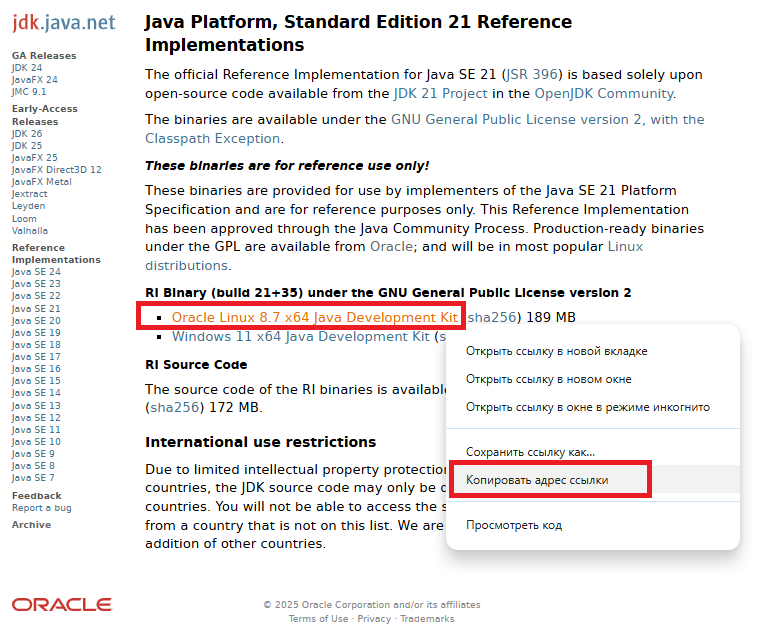Go to Java SE 19 reference implementation
771x640 pixels.
pos(36,333)
